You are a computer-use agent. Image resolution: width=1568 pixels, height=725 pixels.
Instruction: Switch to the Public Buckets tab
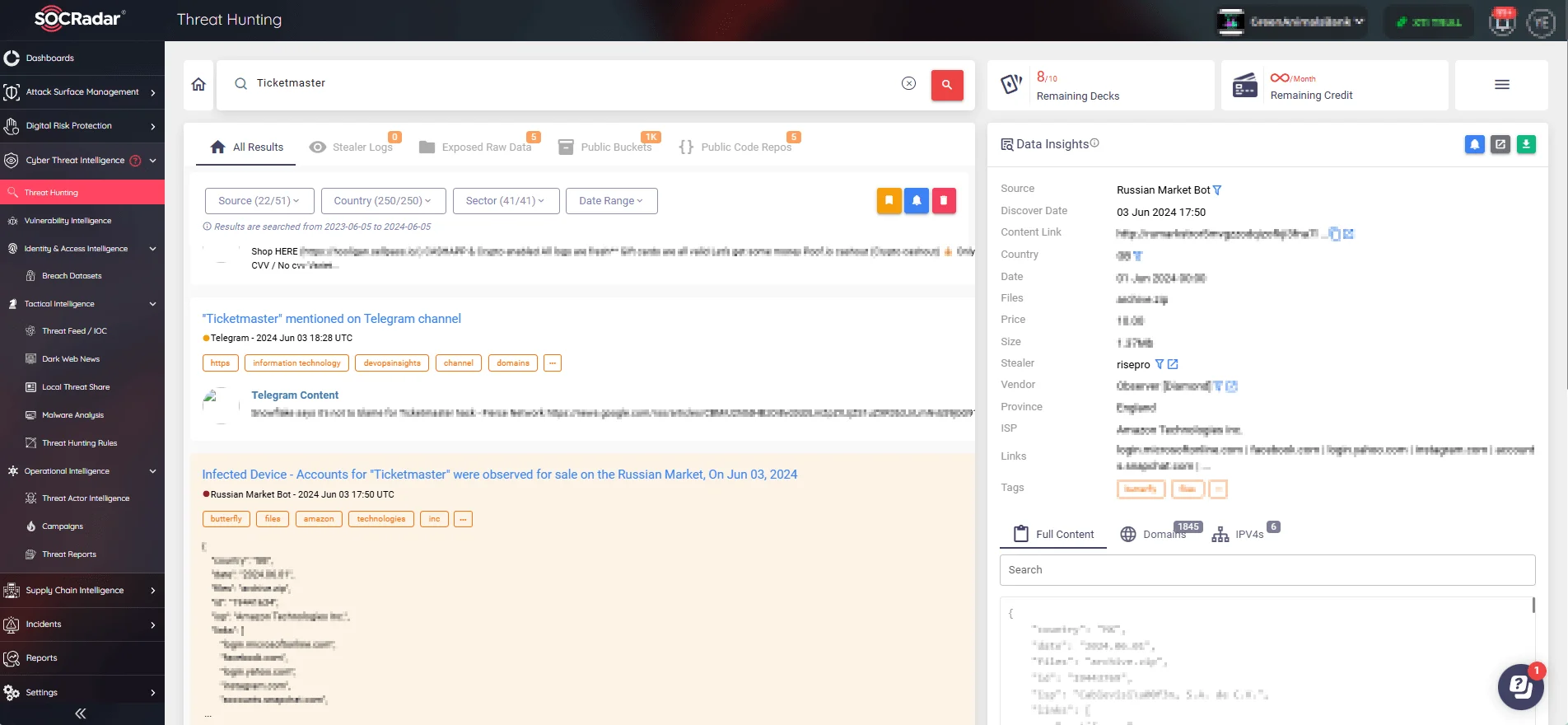[x=605, y=147]
